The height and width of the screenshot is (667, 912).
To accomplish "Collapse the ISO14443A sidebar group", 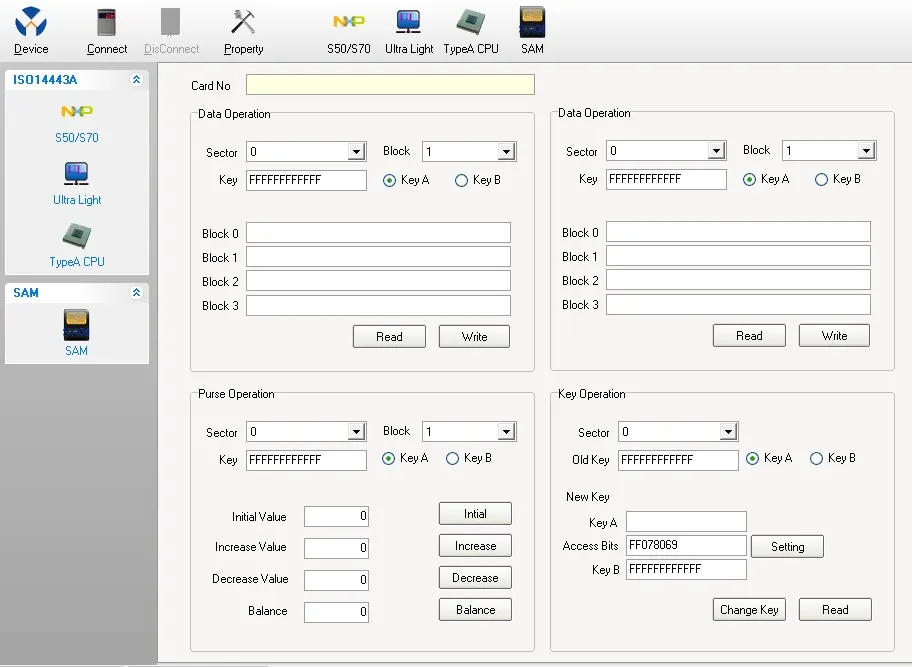I will (x=136, y=80).
